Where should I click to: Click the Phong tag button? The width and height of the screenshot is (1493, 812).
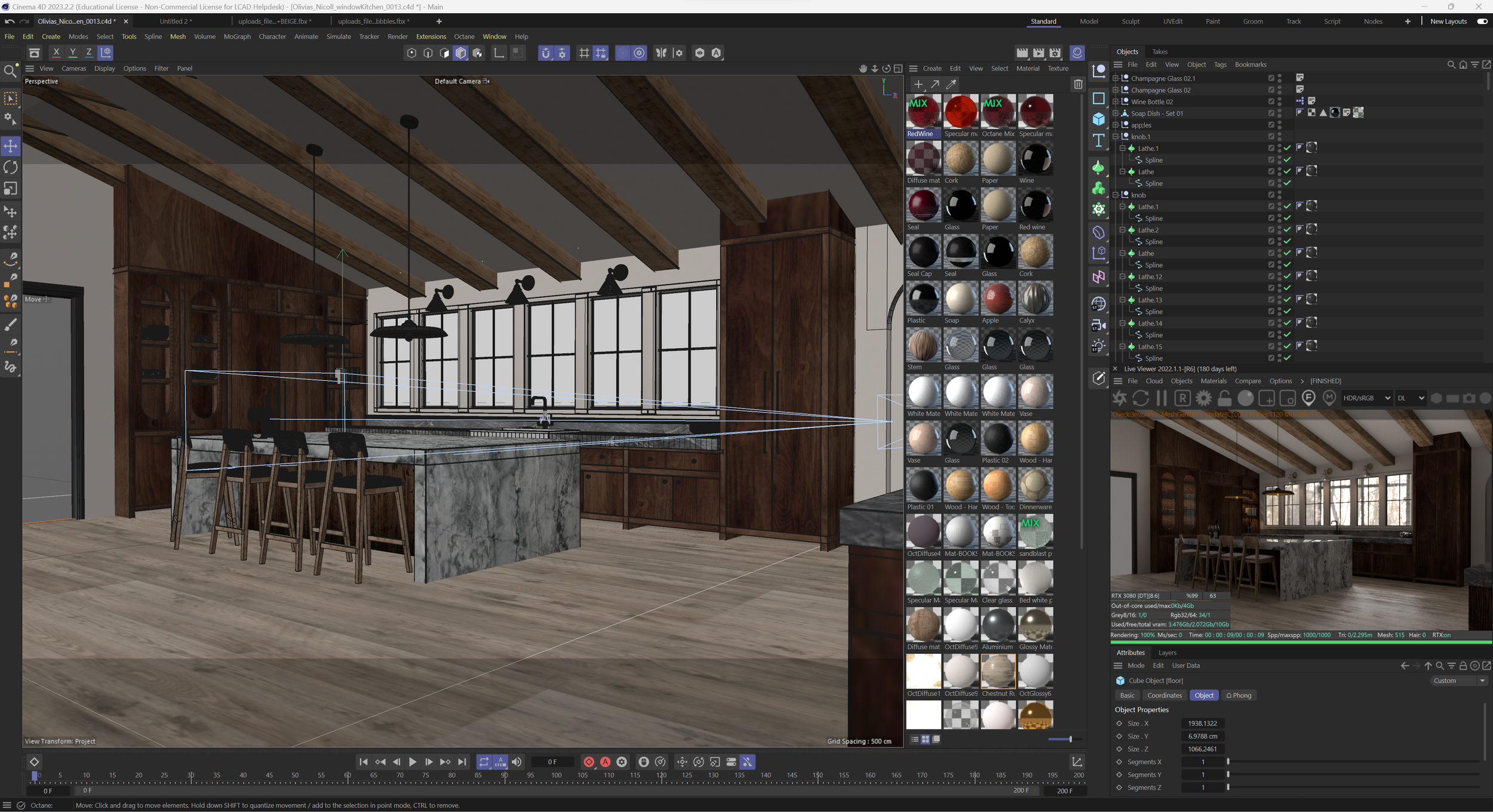(x=1239, y=696)
